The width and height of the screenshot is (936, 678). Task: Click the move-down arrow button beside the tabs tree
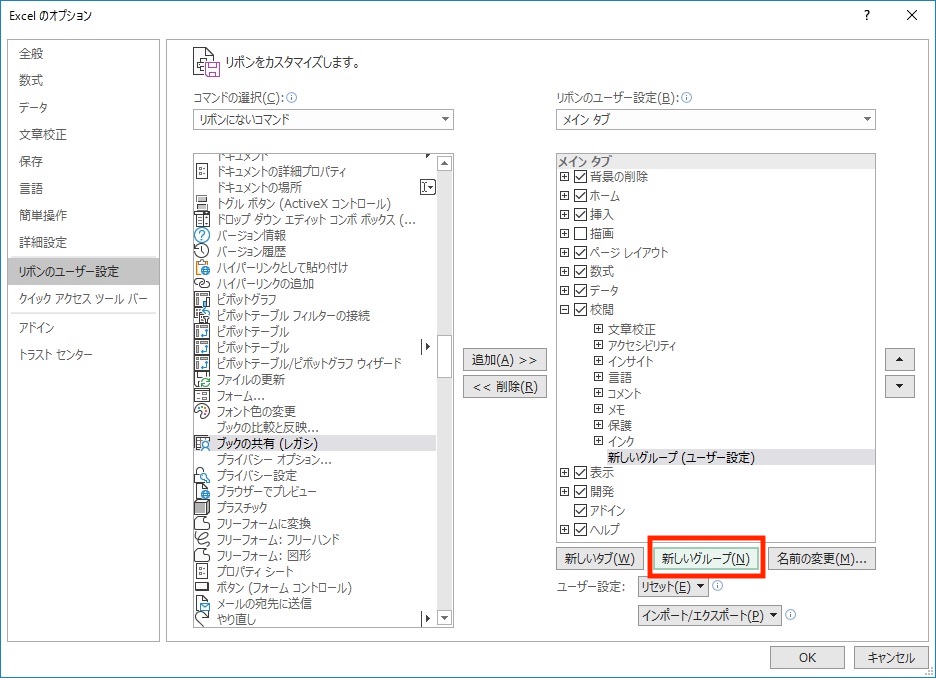point(900,387)
